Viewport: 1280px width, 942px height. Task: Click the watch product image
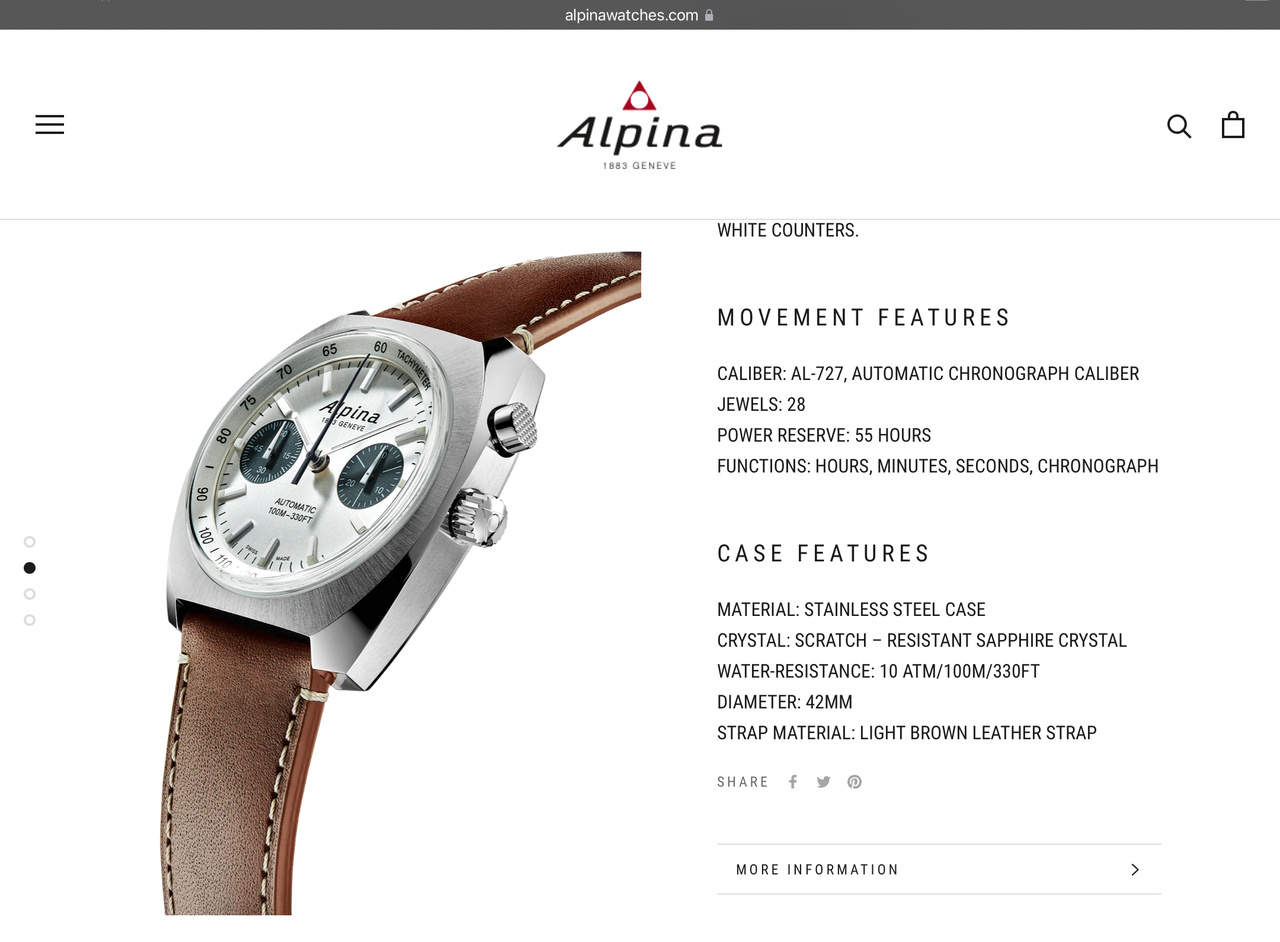[x=400, y=583]
